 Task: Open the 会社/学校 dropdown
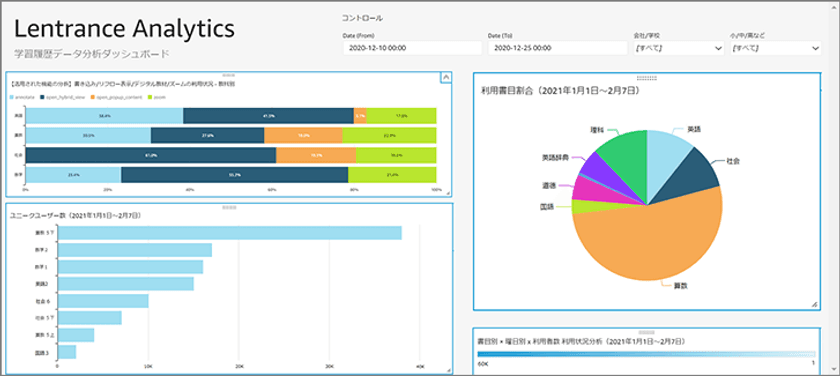click(679, 48)
